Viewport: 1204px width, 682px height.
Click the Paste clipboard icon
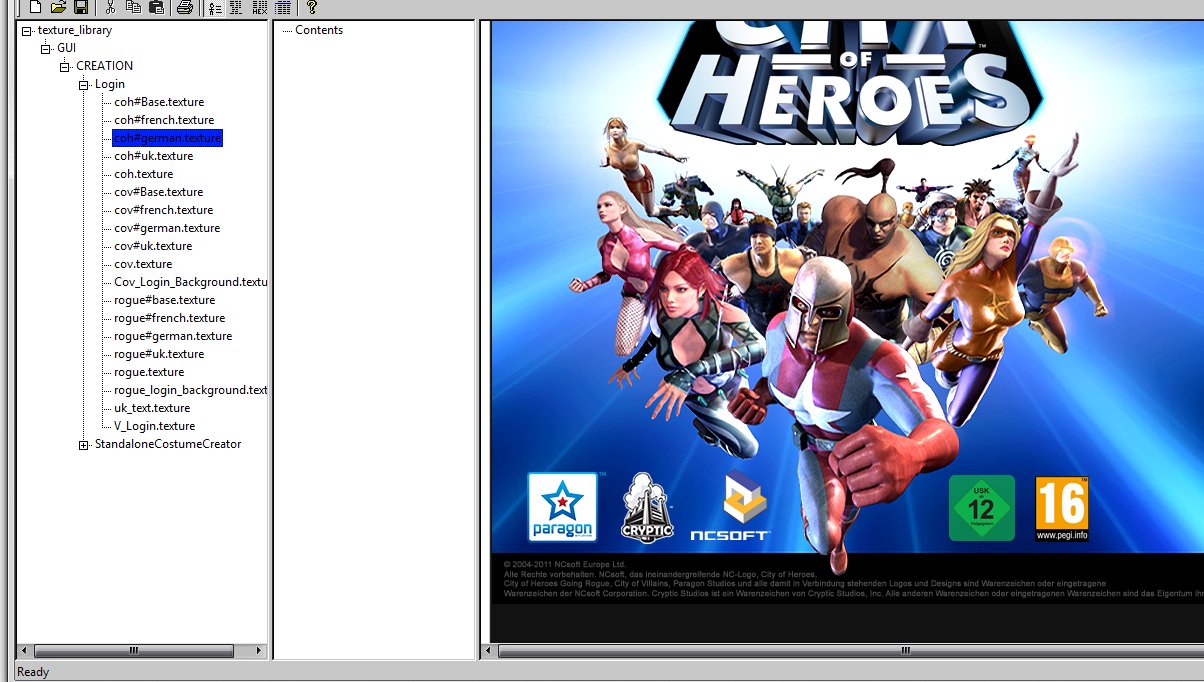click(156, 7)
